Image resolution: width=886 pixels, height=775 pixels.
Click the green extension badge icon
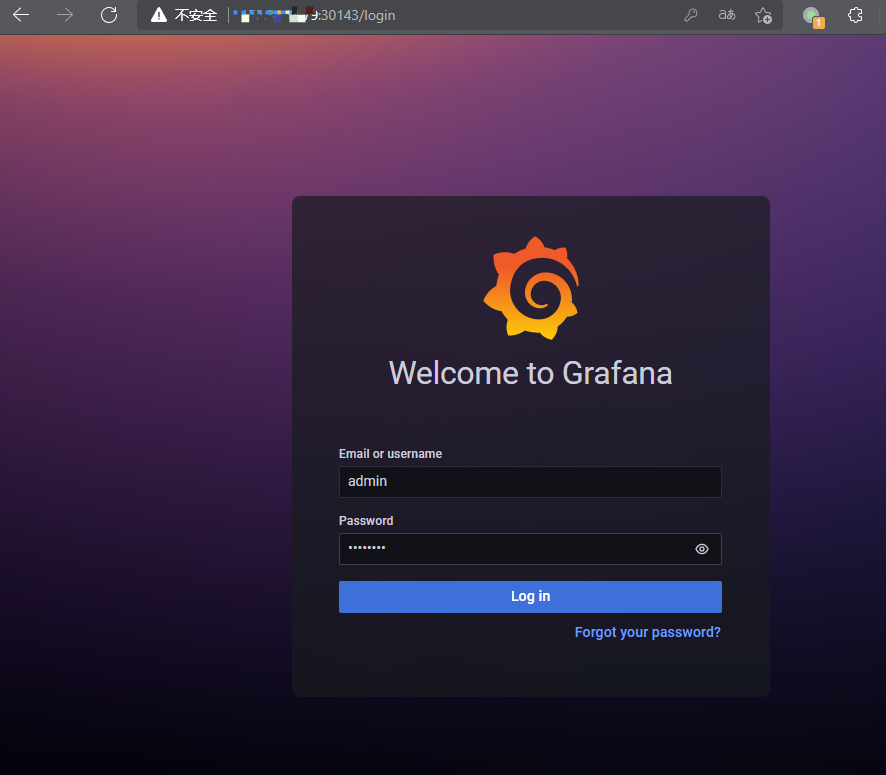click(813, 16)
